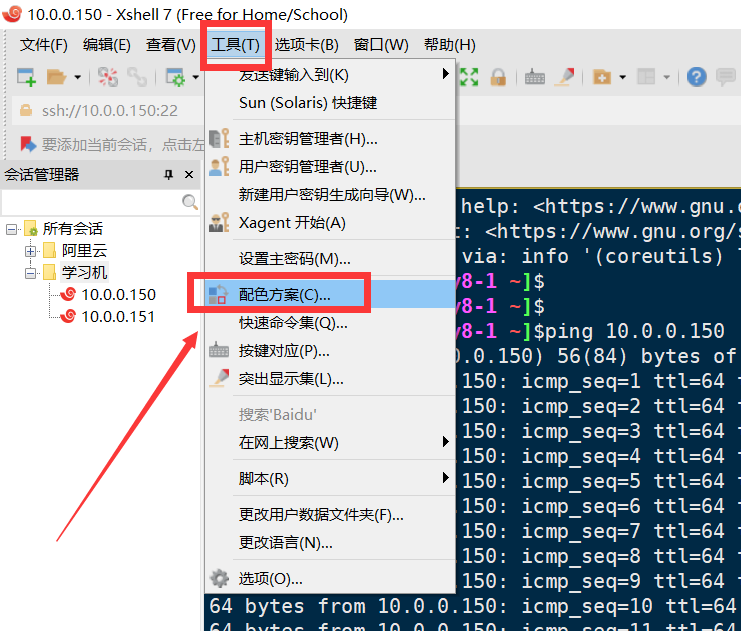Select the 所有会话 root item
Screen dimensions: 741x631
click(x=73, y=229)
